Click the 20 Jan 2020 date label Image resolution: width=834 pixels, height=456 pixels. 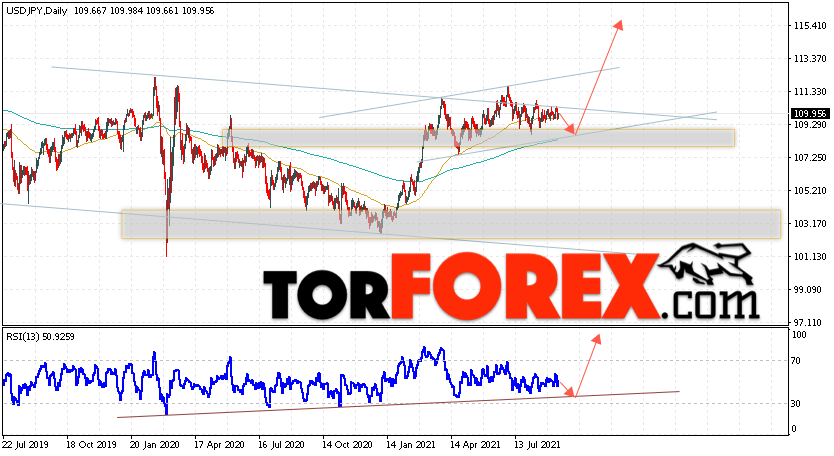pos(155,444)
